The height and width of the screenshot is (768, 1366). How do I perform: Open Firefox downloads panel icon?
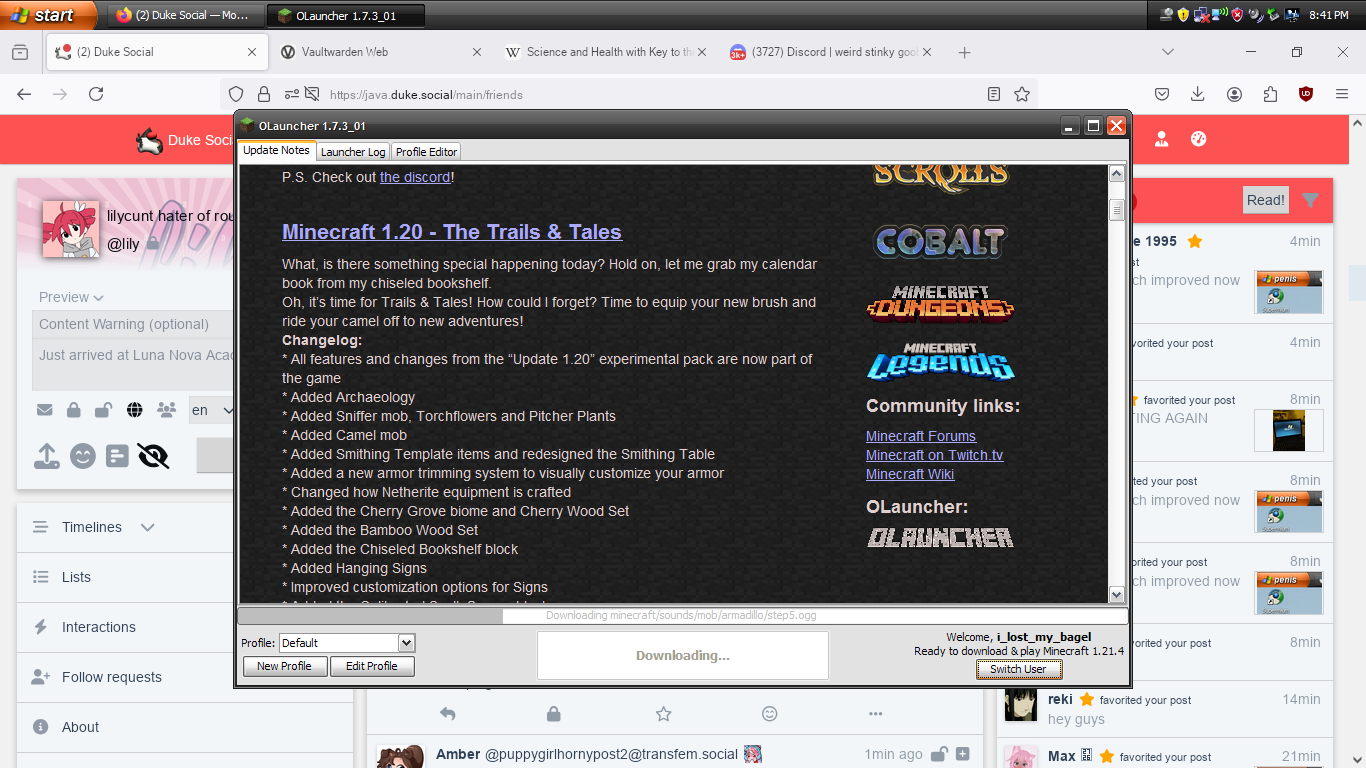click(x=1197, y=94)
